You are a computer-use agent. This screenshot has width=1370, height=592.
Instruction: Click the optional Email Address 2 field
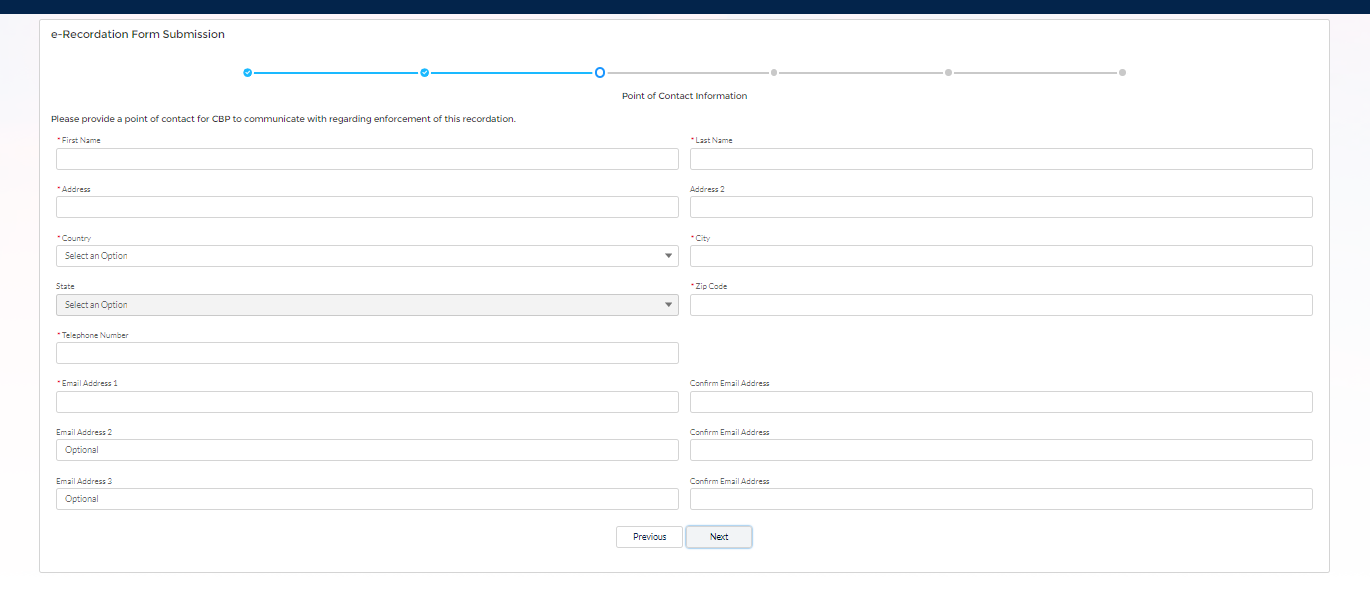(x=367, y=450)
